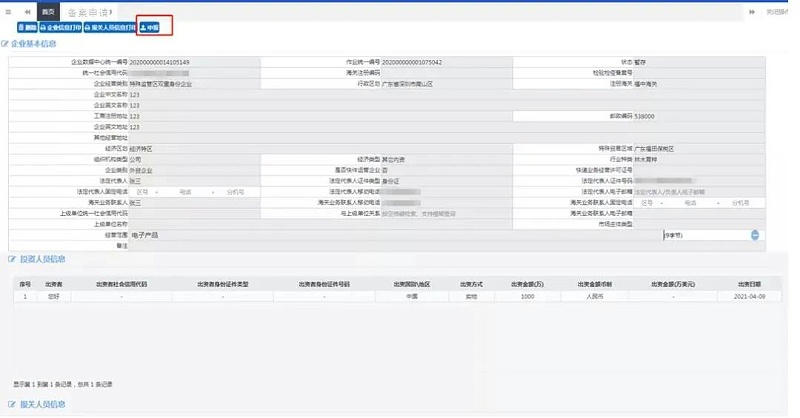
Task: Click 区号 field of 法定代表人固定电话
Action: click(x=142, y=192)
